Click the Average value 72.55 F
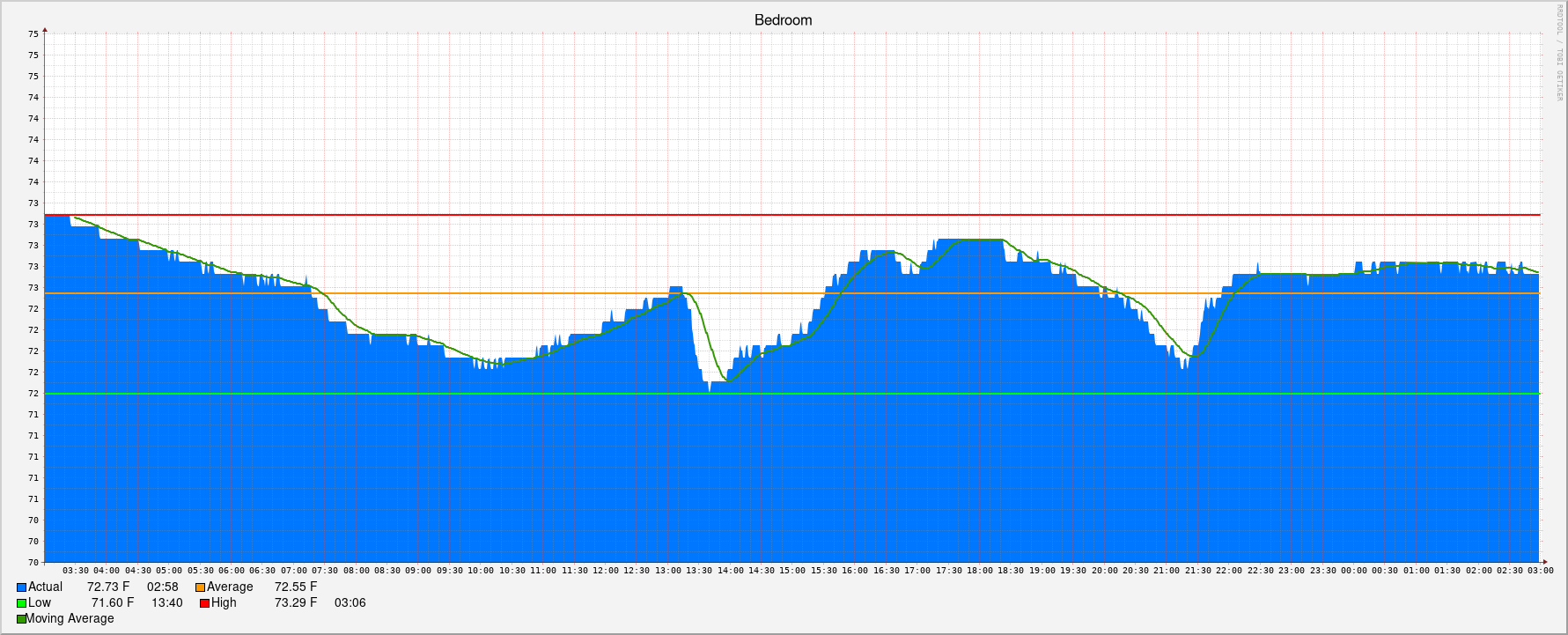Viewport: 1568px width, 635px height. click(296, 587)
